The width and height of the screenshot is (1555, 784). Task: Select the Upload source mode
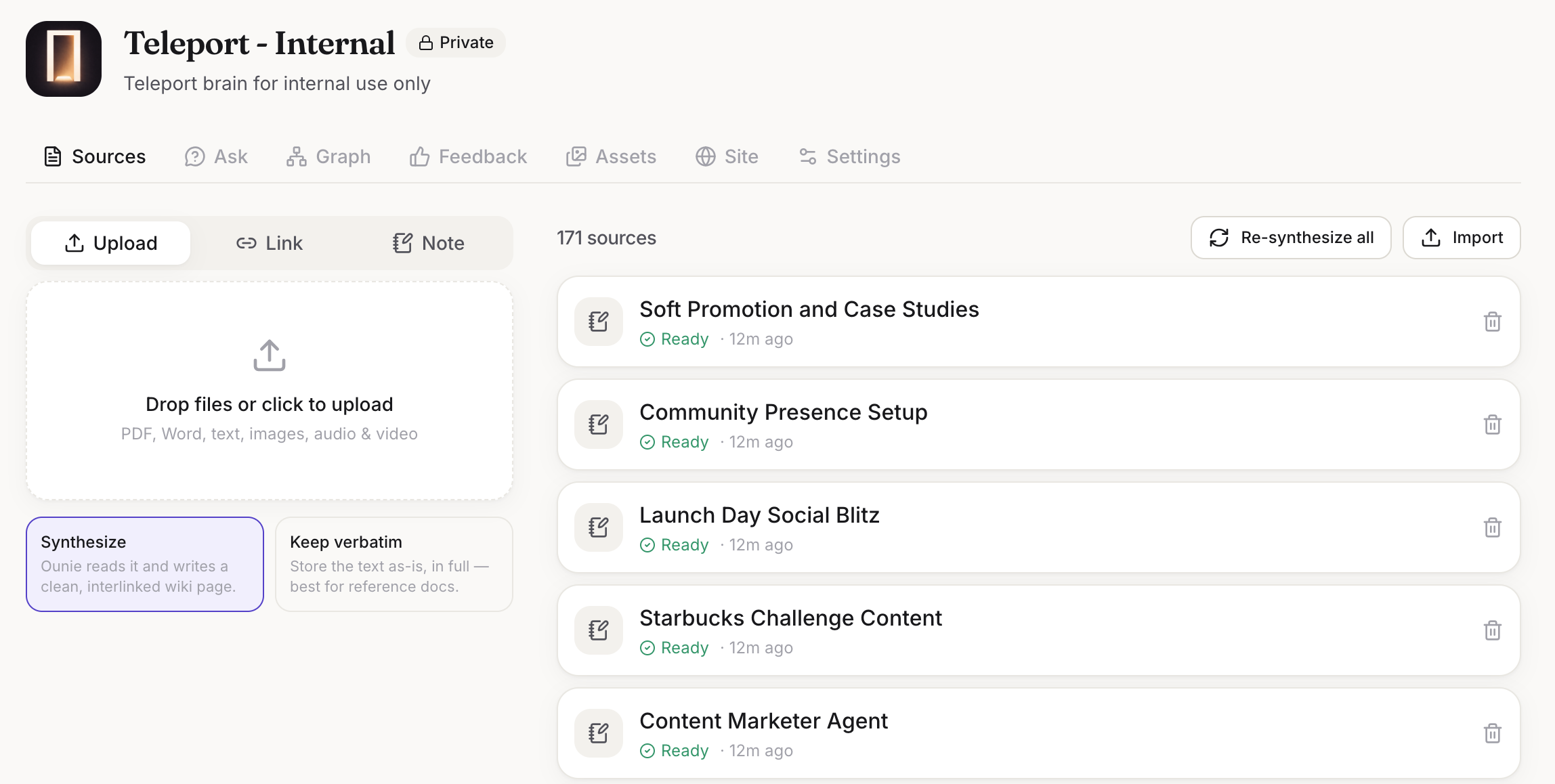click(111, 243)
